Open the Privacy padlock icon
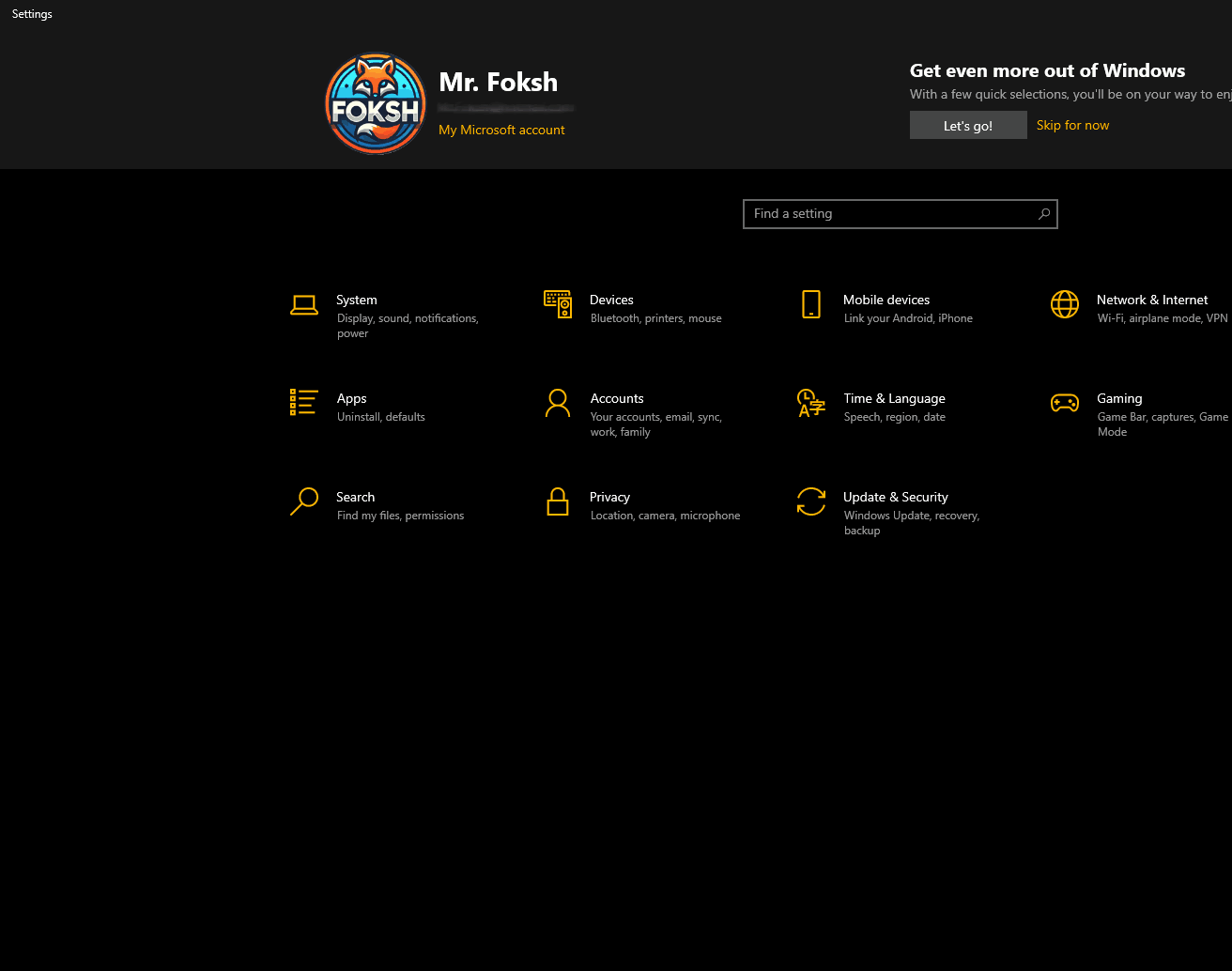The height and width of the screenshot is (971, 1232). pos(558,501)
